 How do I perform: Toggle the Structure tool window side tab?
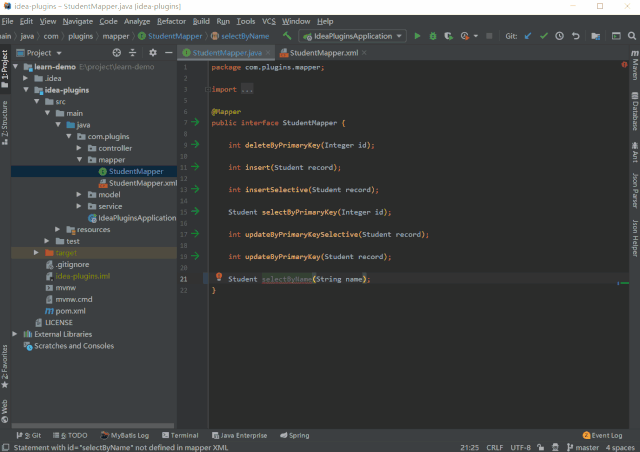coord(4,122)
